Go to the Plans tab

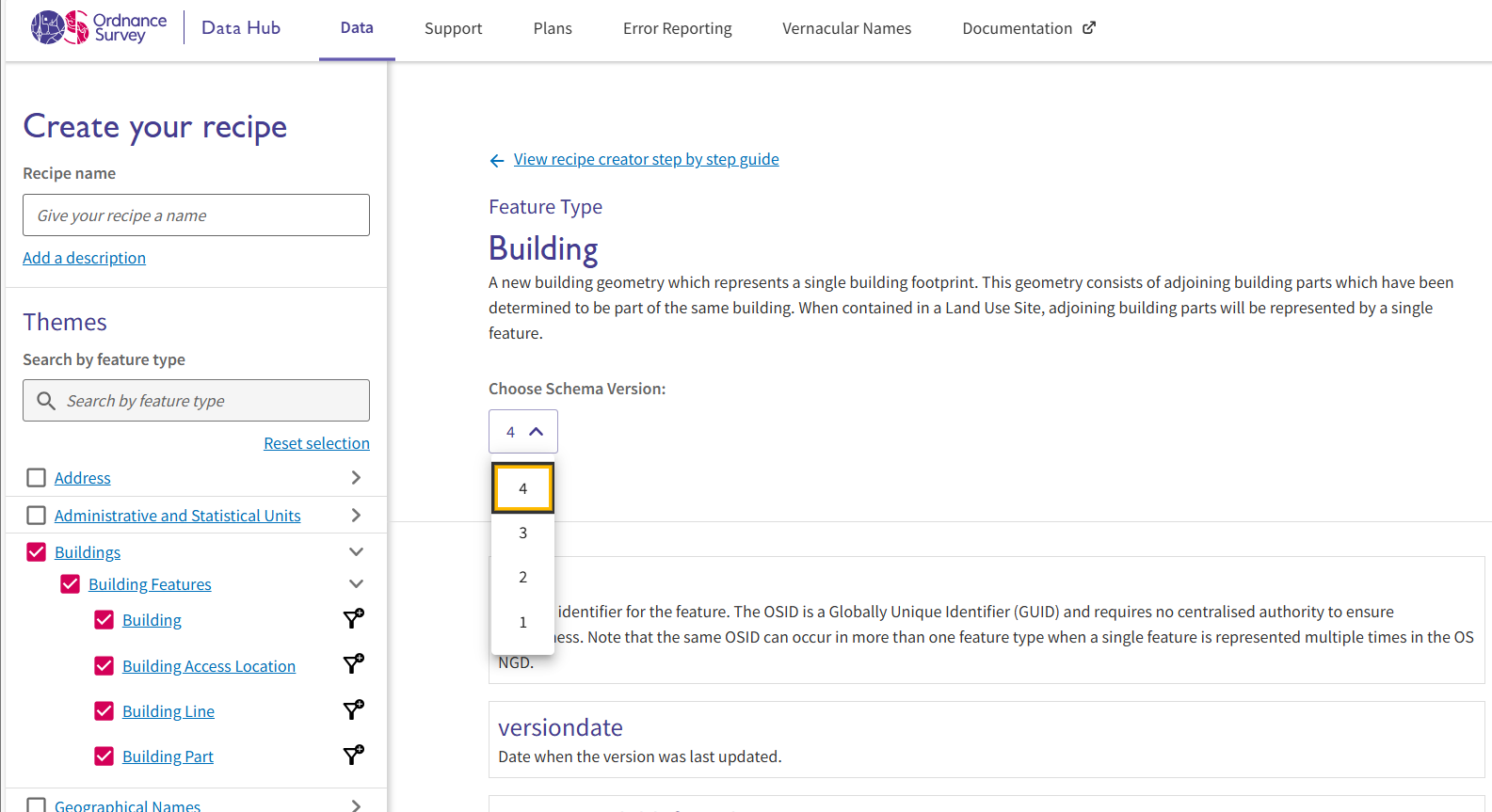click(x=553, y=28)
